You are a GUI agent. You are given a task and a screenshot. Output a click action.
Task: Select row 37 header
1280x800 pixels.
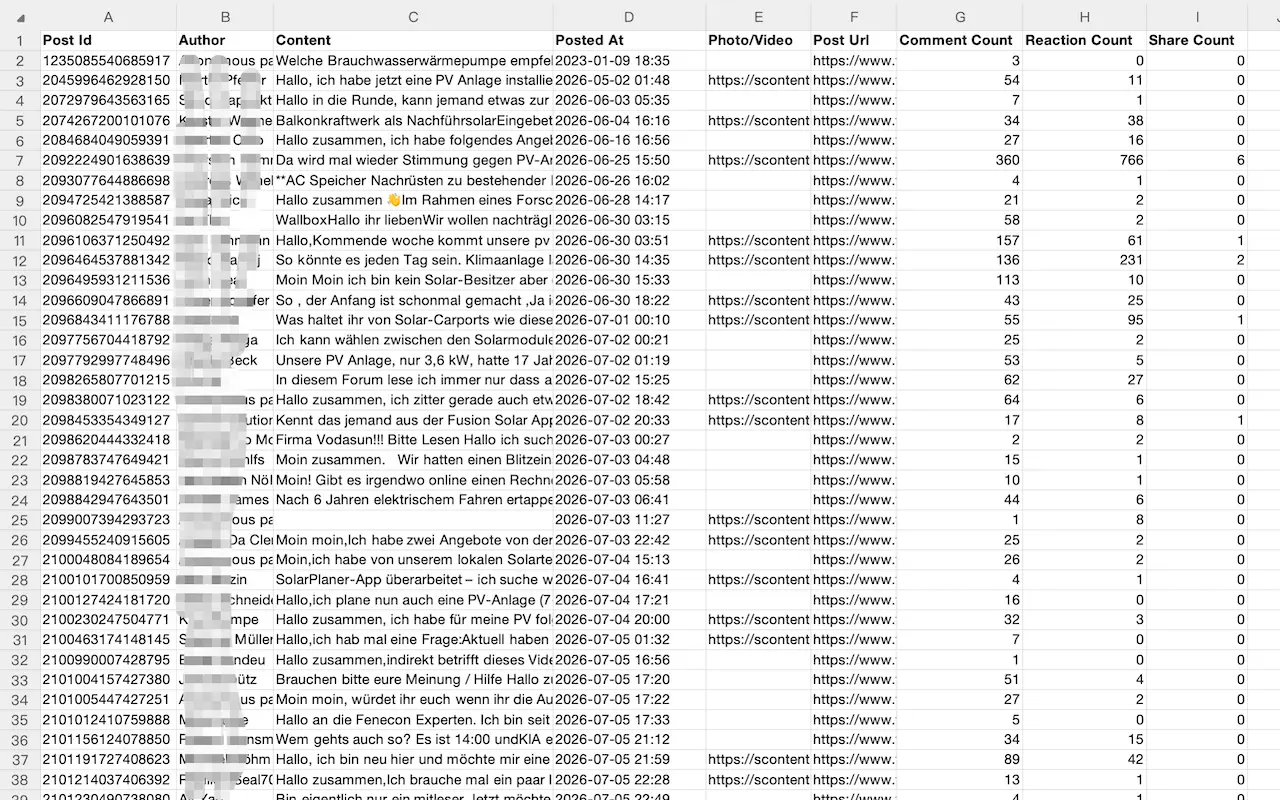[20, 760]
